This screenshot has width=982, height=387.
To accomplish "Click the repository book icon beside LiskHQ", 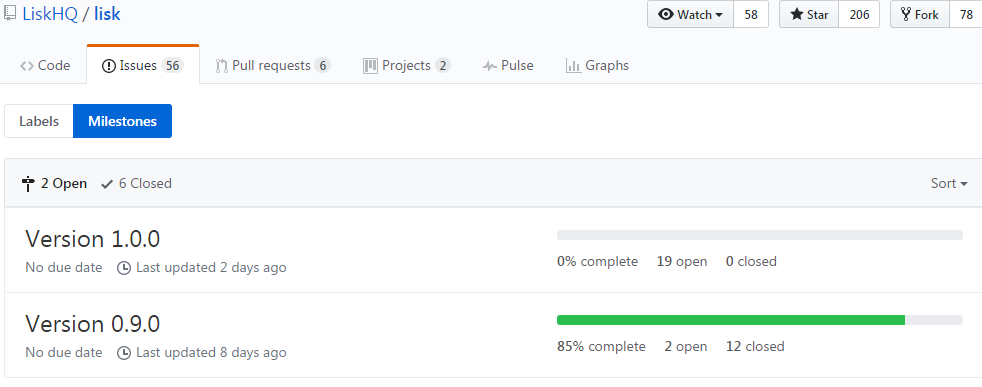I will (10, 14).
